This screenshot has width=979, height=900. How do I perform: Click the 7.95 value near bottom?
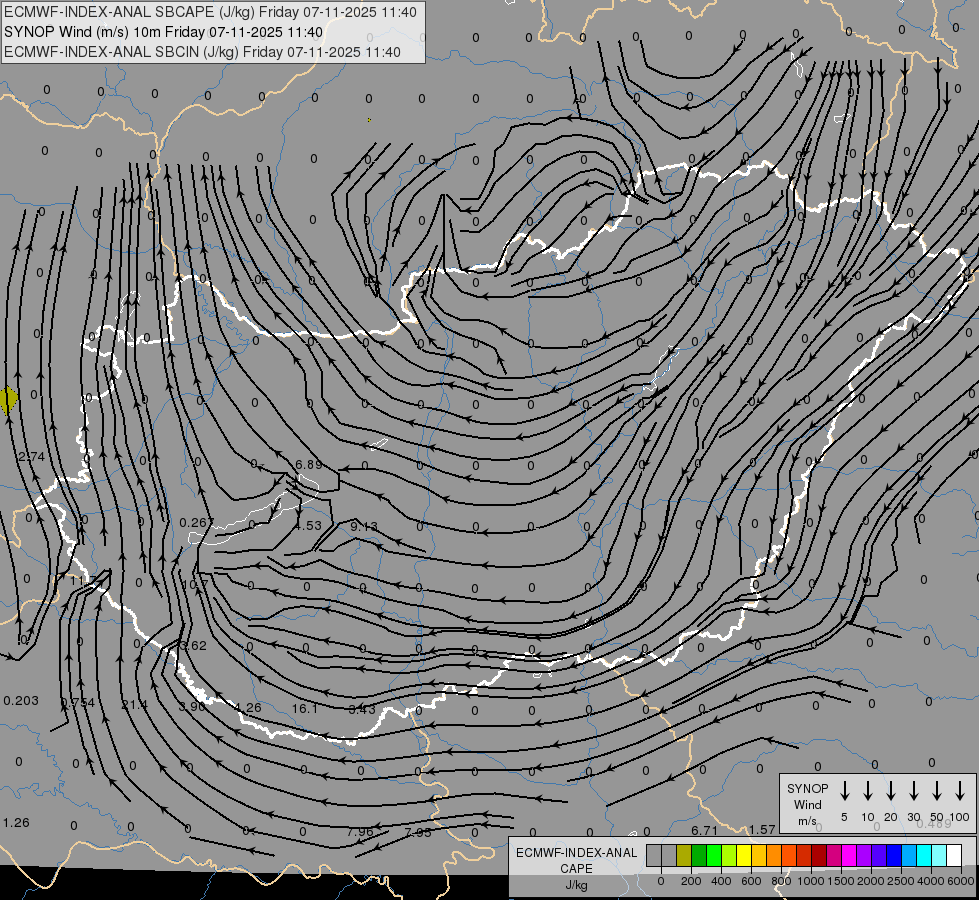[x=418, y=832]
